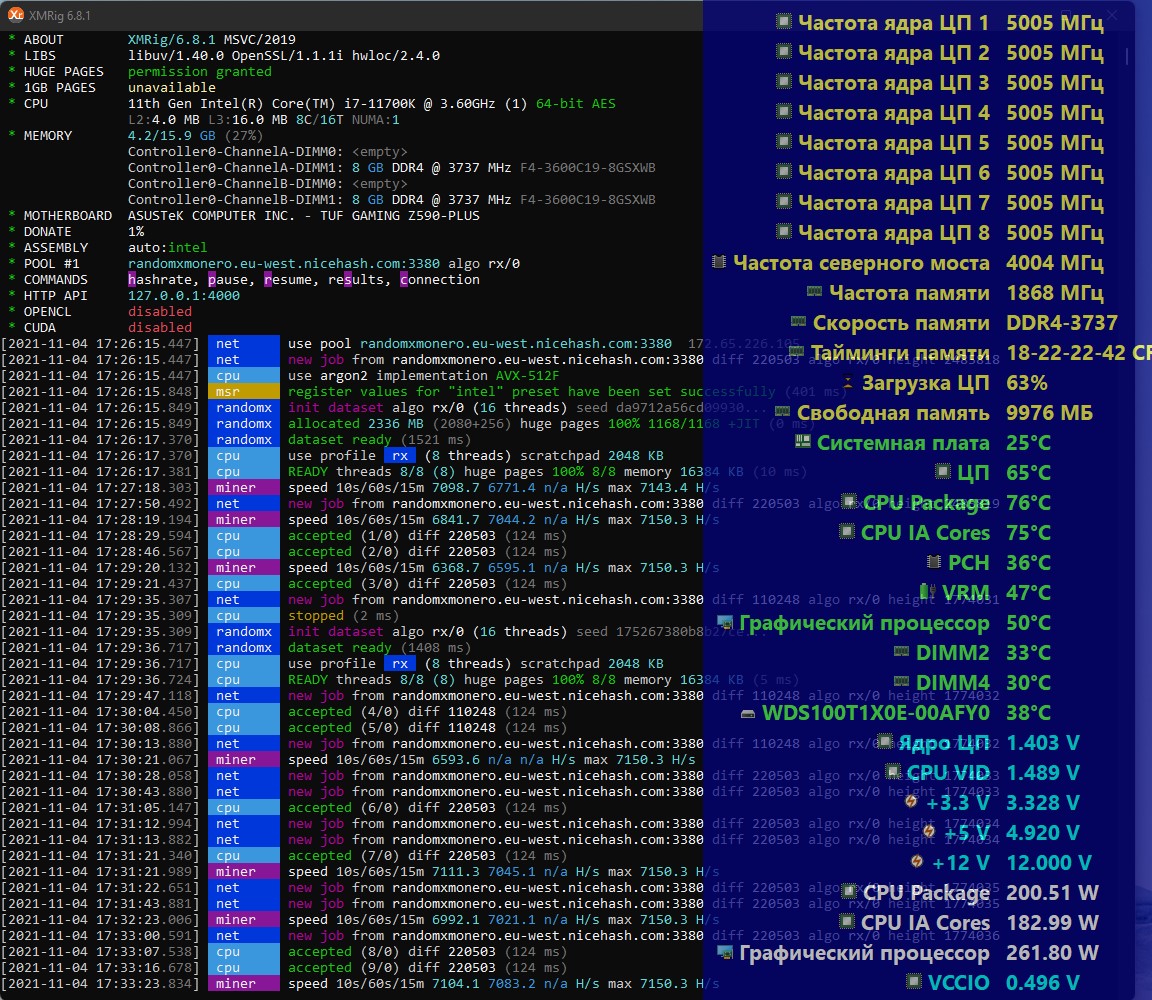
Task: Click the chip icon beside VCCIO
Action: point(914,981)
